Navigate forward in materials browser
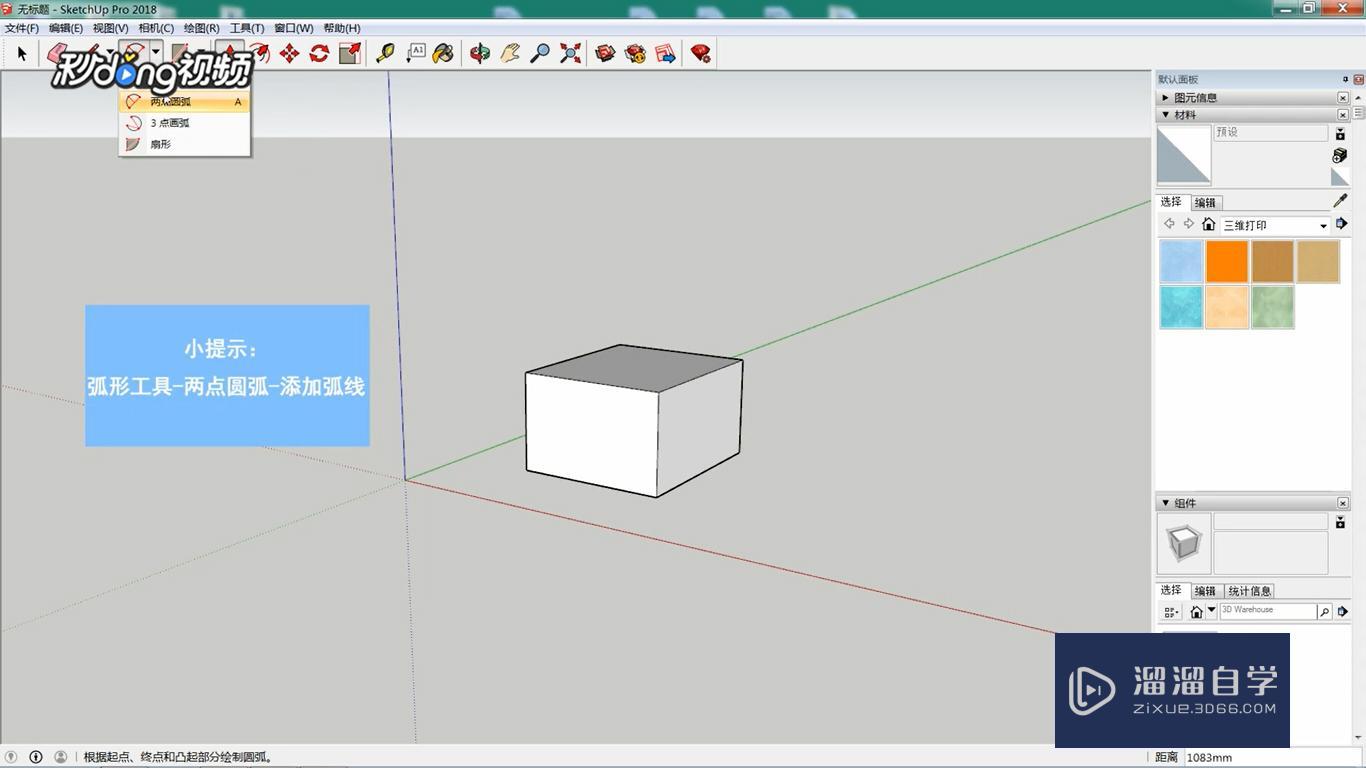Screen dimensions: 1366x768 click(x=1188, y=224)
